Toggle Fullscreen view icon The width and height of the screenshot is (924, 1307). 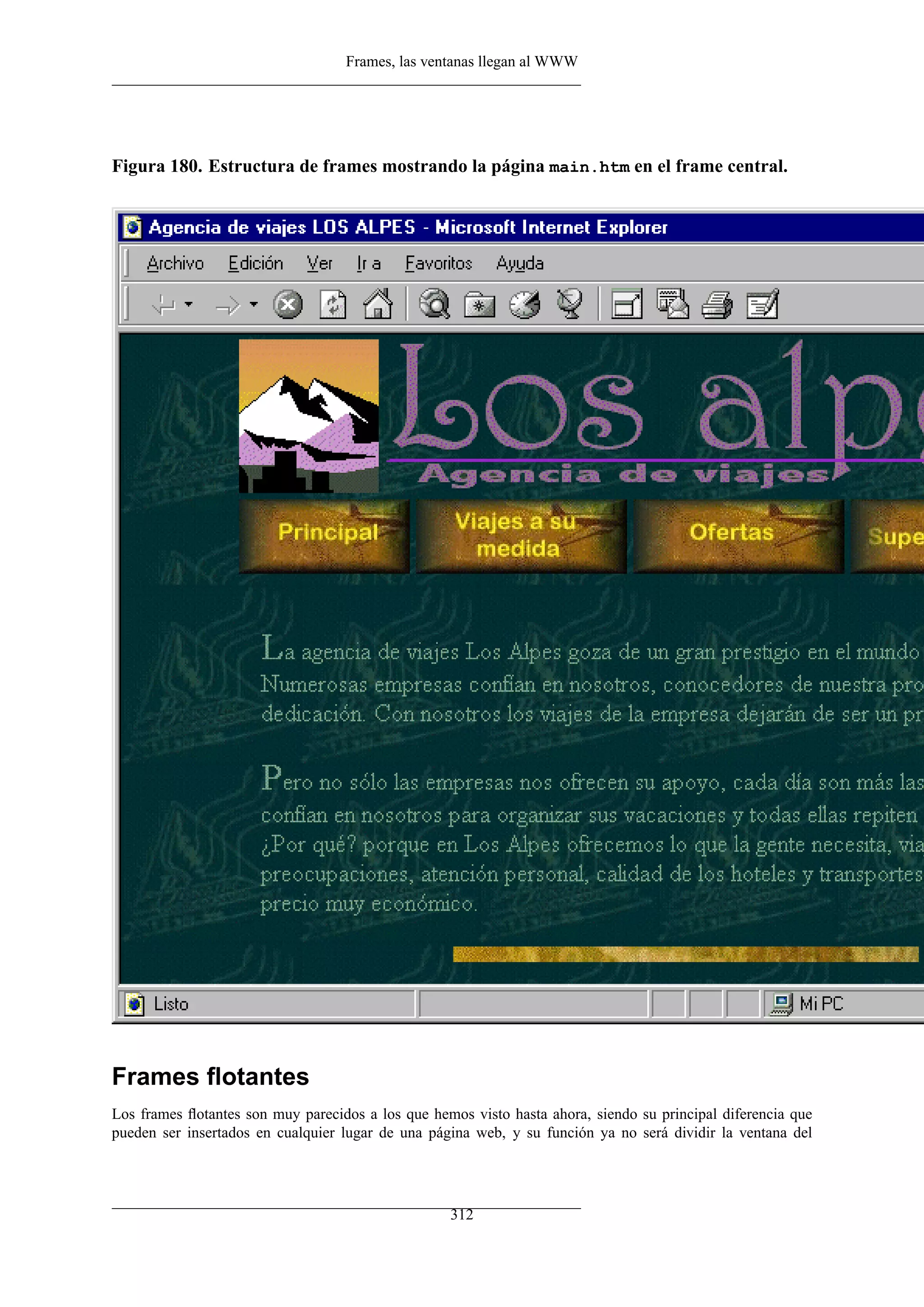626,305
